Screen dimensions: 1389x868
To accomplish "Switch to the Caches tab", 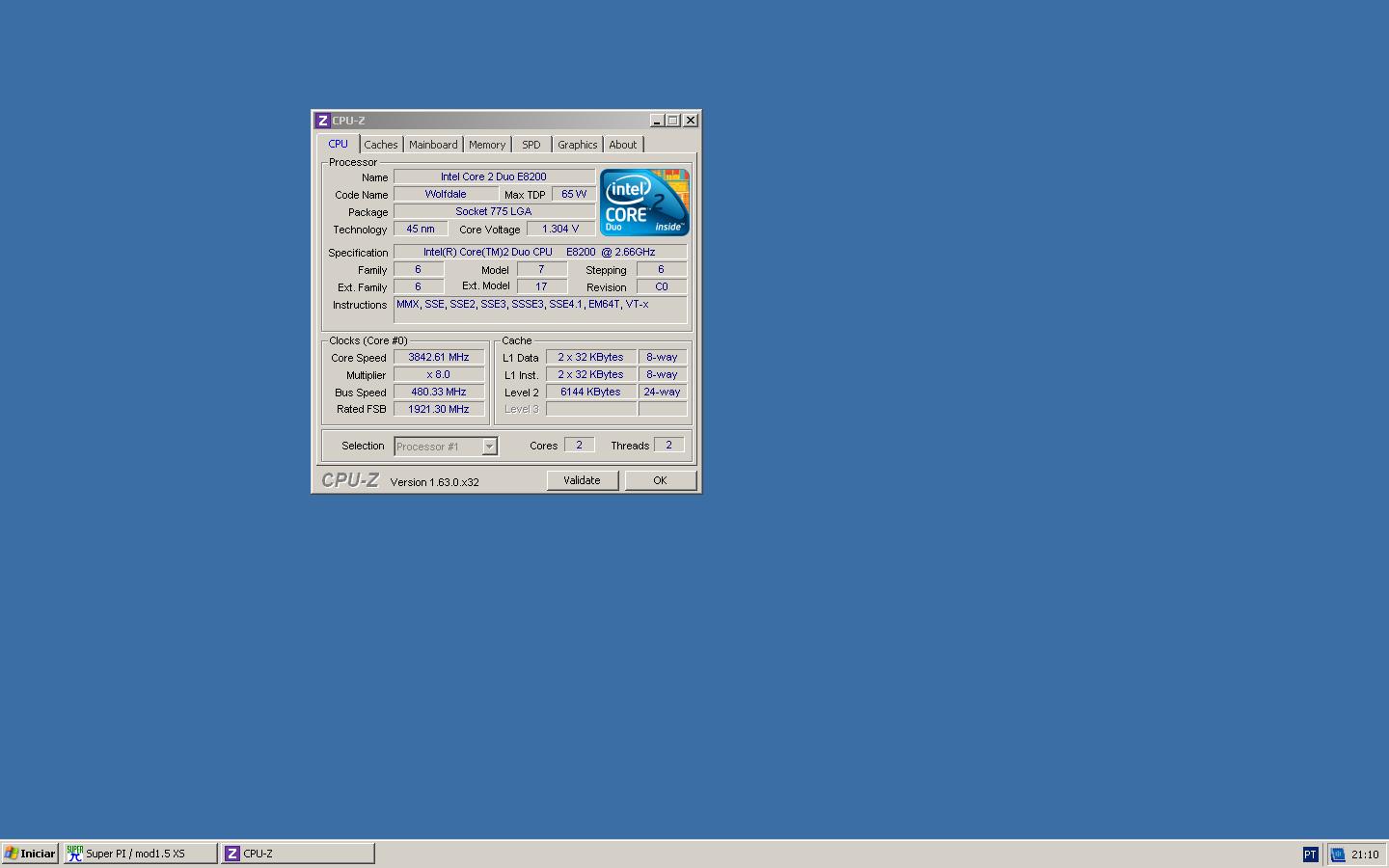I will 381,145.
